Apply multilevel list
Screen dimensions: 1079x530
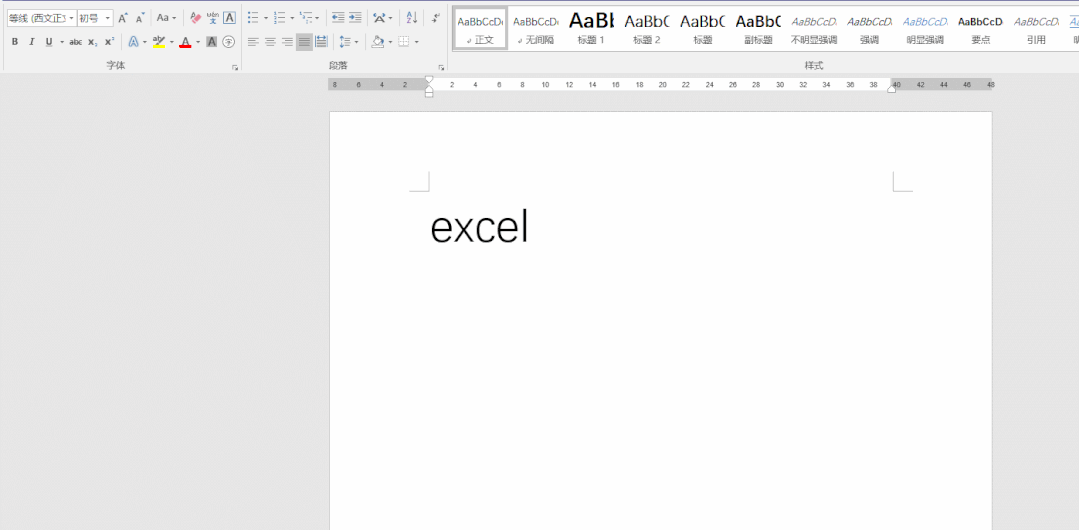(x=306, y=18)
